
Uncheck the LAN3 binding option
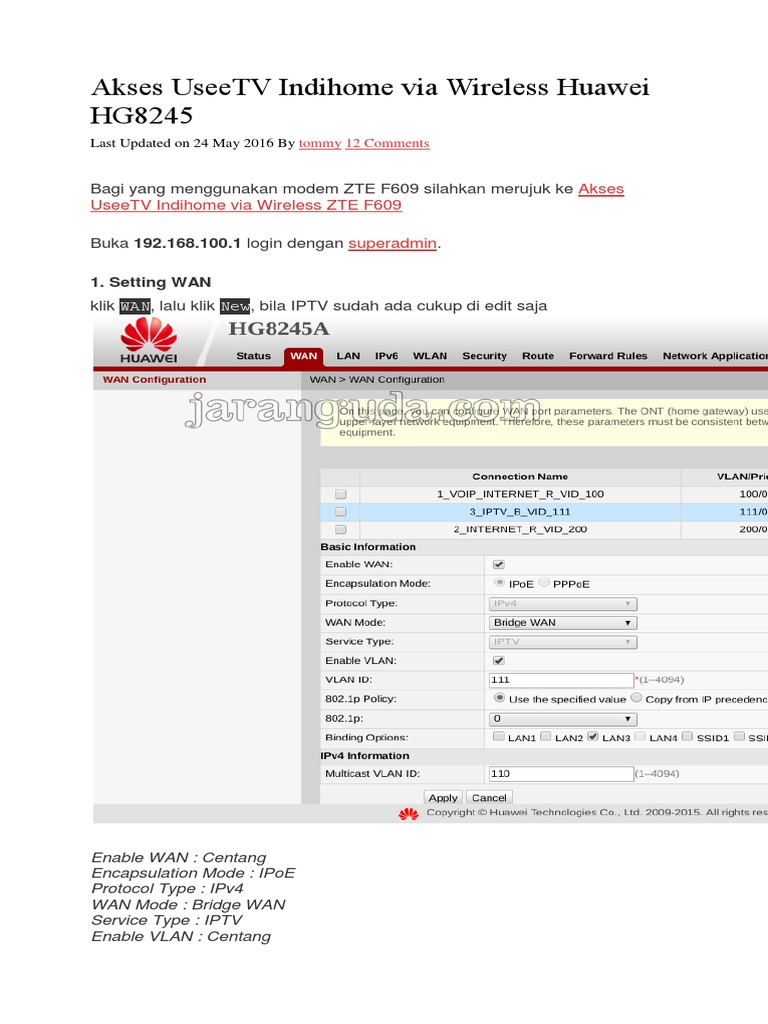pyautogui.click(x=593, y=737)
